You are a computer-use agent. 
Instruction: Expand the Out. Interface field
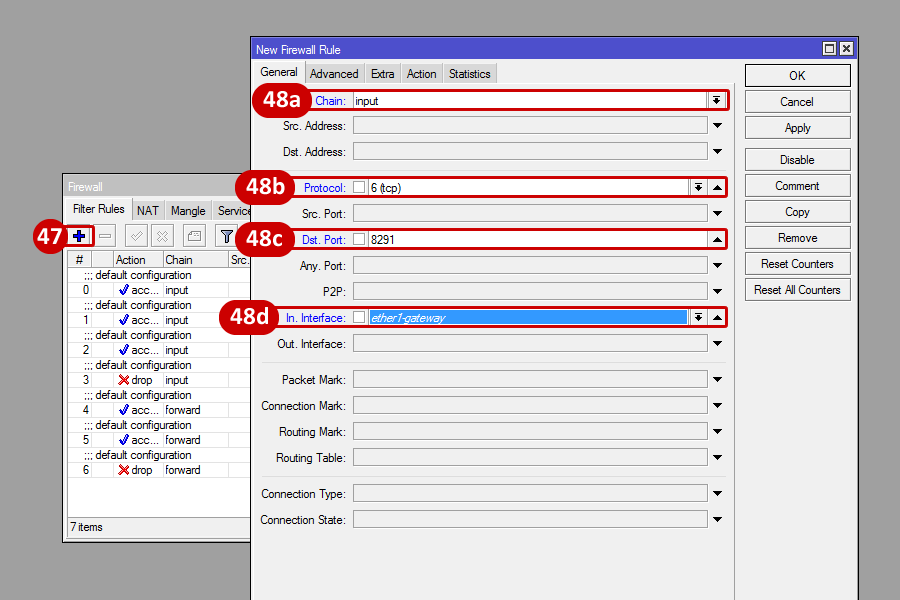[x=717, y=343]
